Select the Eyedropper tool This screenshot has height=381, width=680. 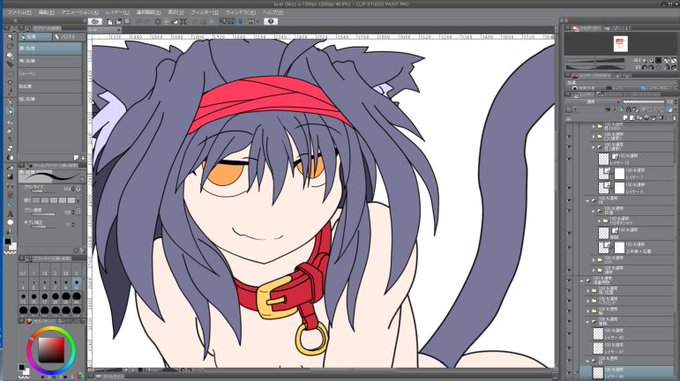pos(10,92)
